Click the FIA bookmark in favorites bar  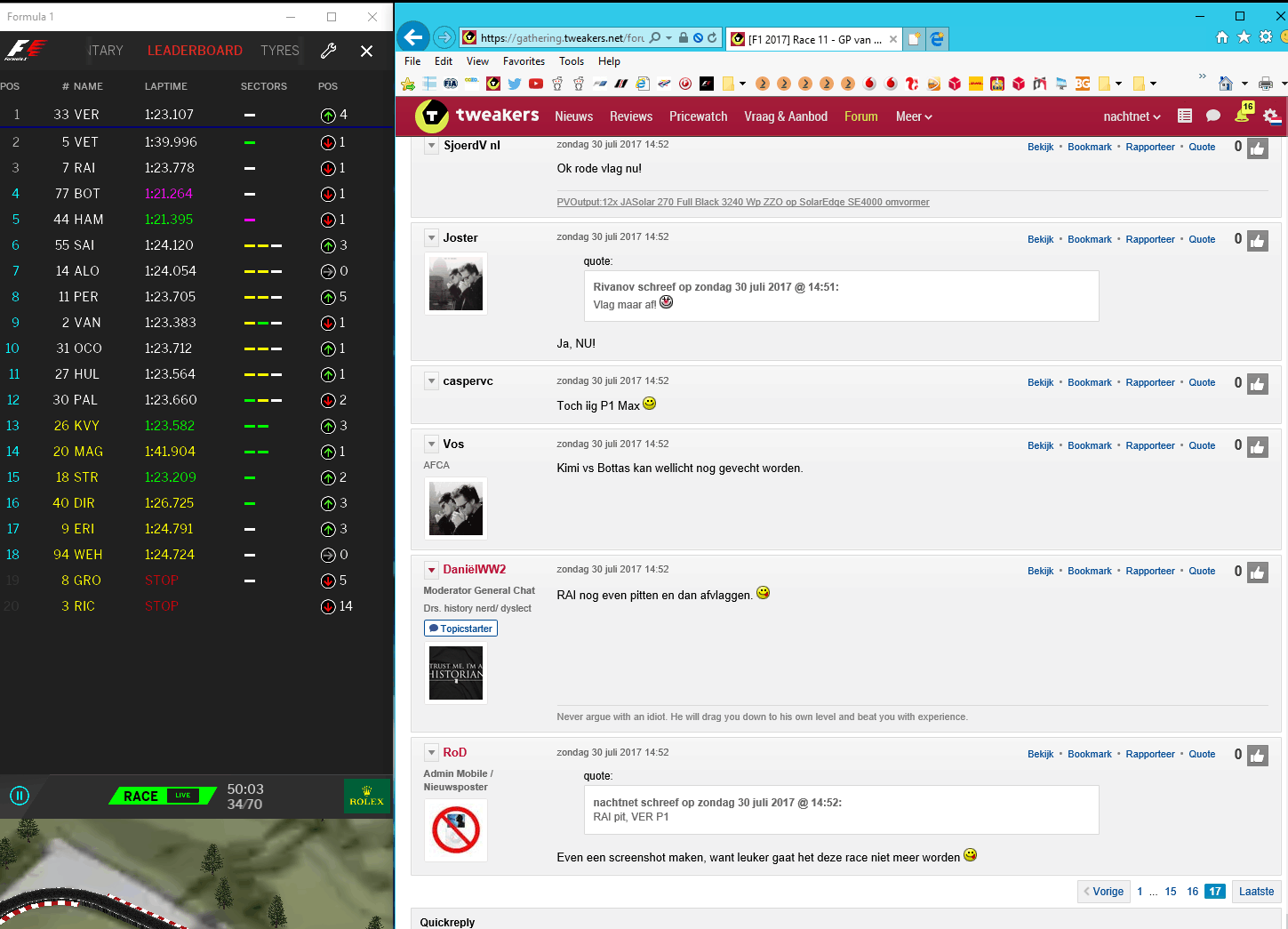(x=451, y=84)
